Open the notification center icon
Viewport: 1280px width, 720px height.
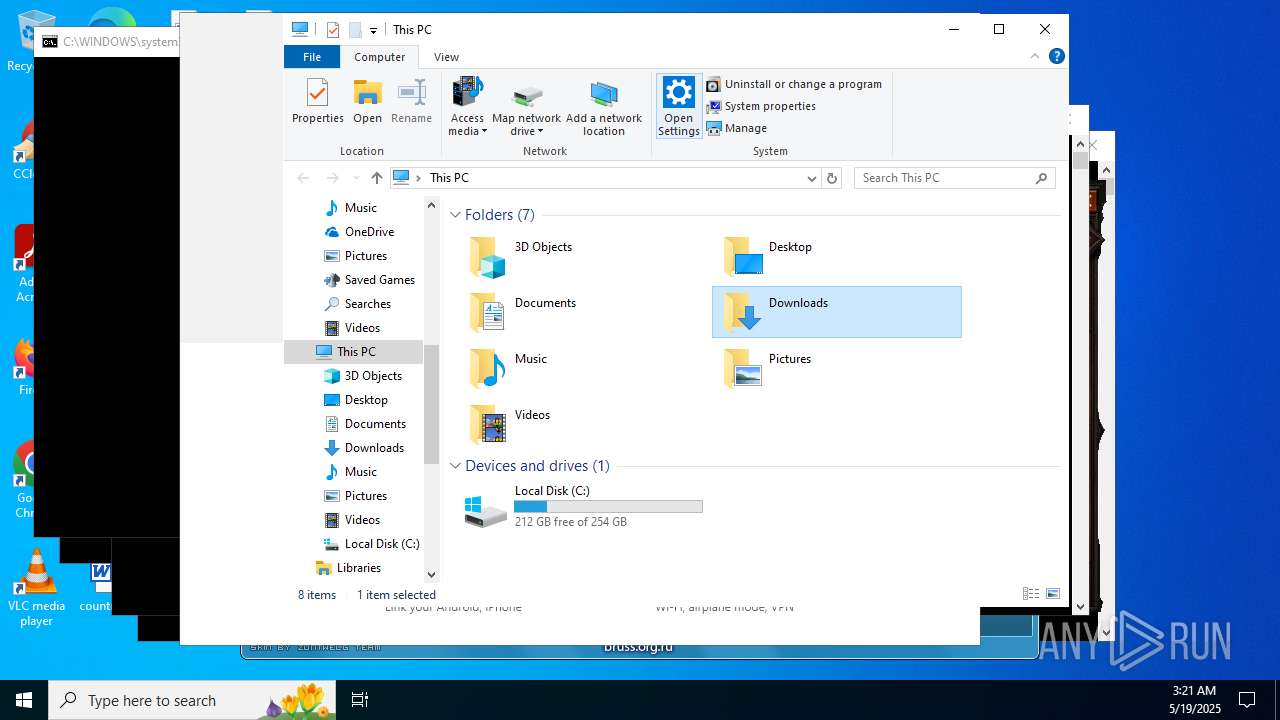tap(1247, 700)
